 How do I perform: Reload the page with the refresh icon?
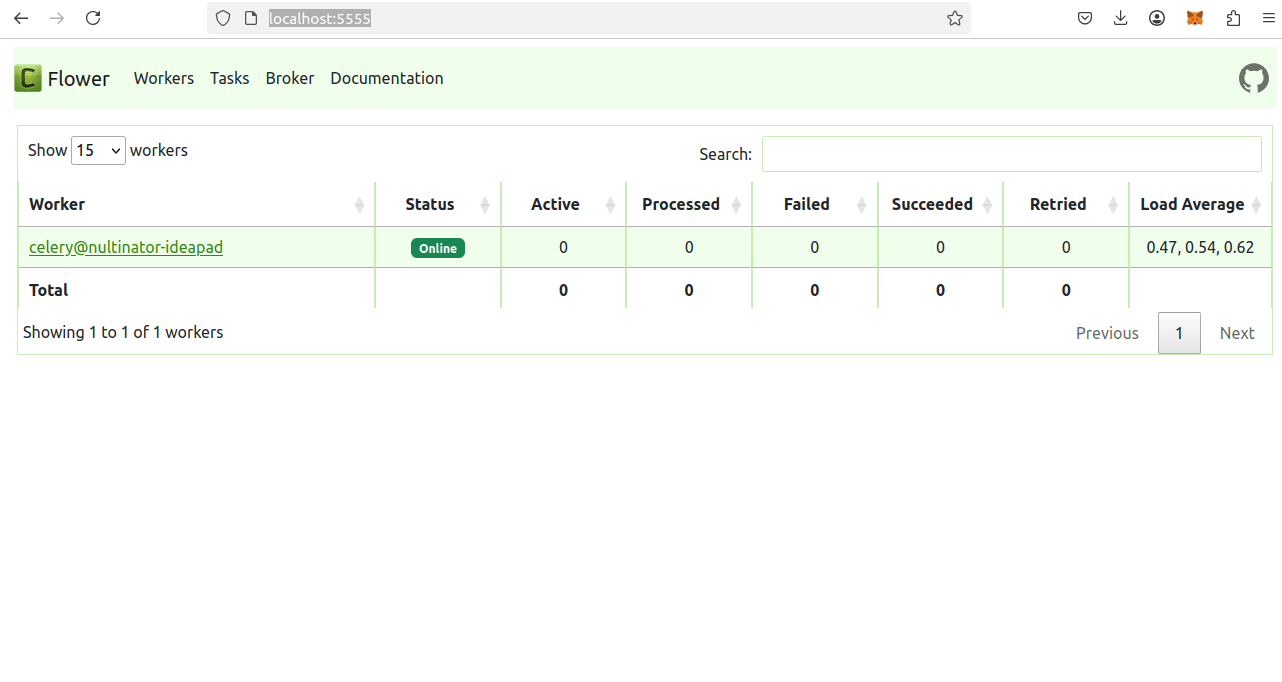coord(93,18)
